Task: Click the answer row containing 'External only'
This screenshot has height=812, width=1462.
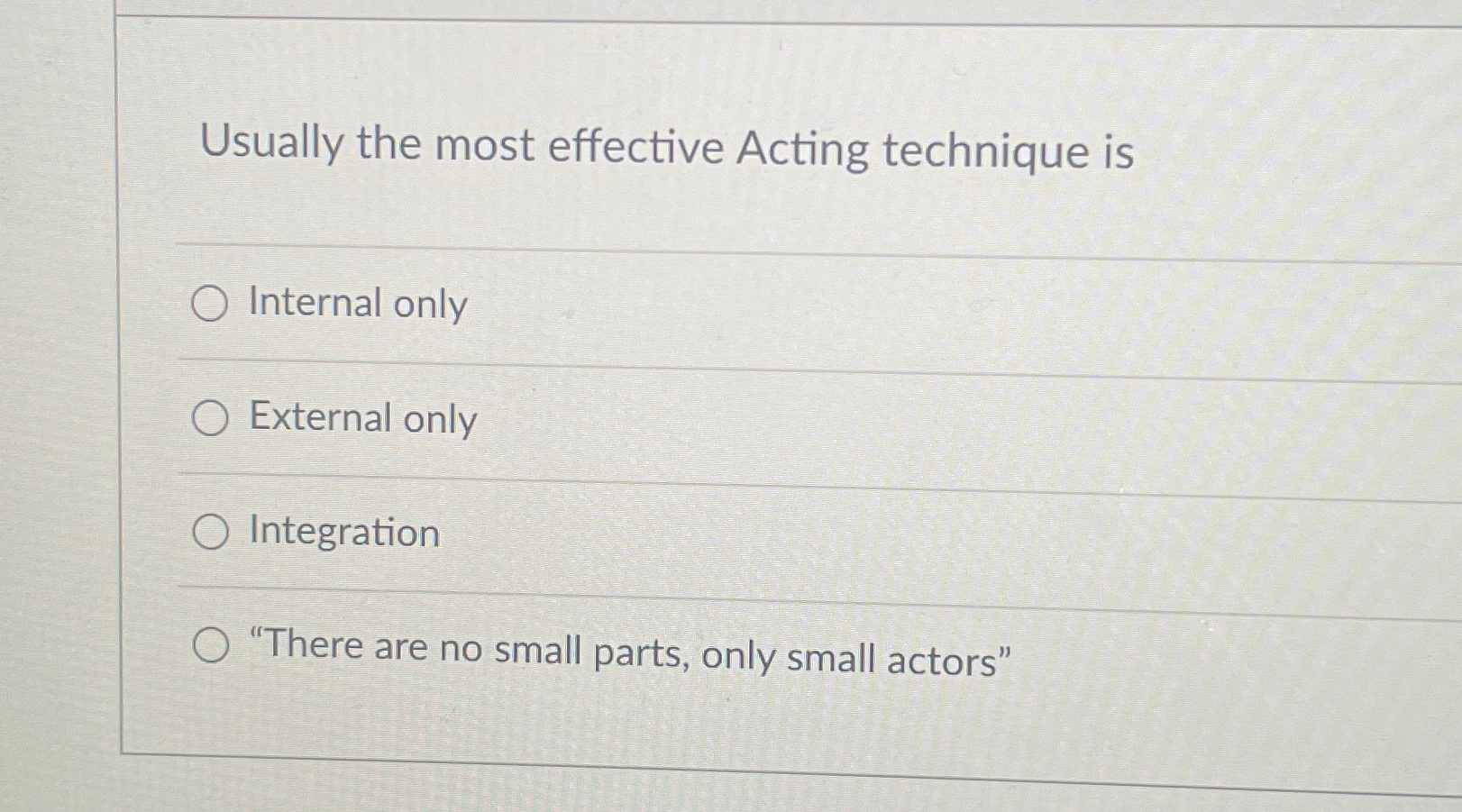Action: pyautogui.click(x=631, y=417)
